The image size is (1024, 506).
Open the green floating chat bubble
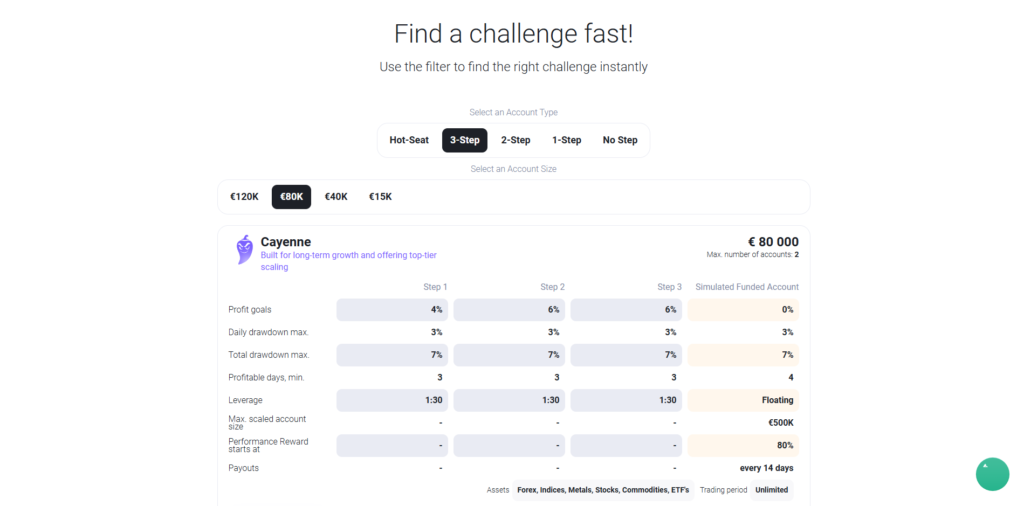point(992,474)
